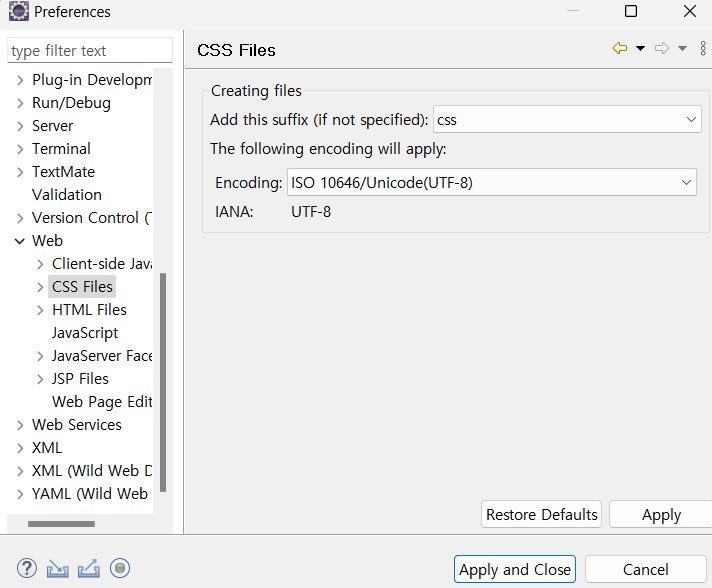
Task: Expand the JSP Files node
Action: pos(40,379)
